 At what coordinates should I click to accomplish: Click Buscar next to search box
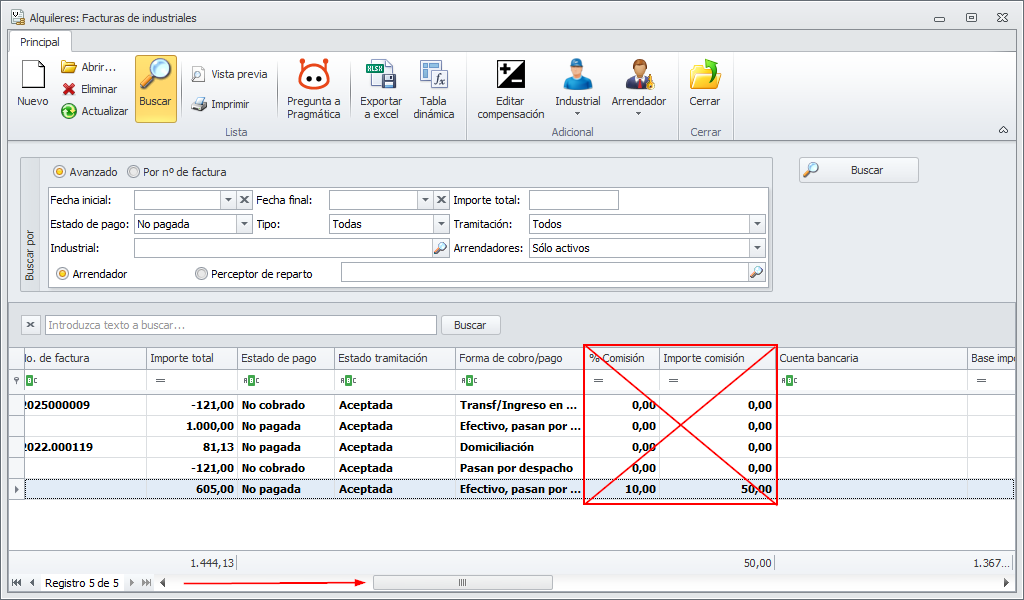[x=470, y=324]
